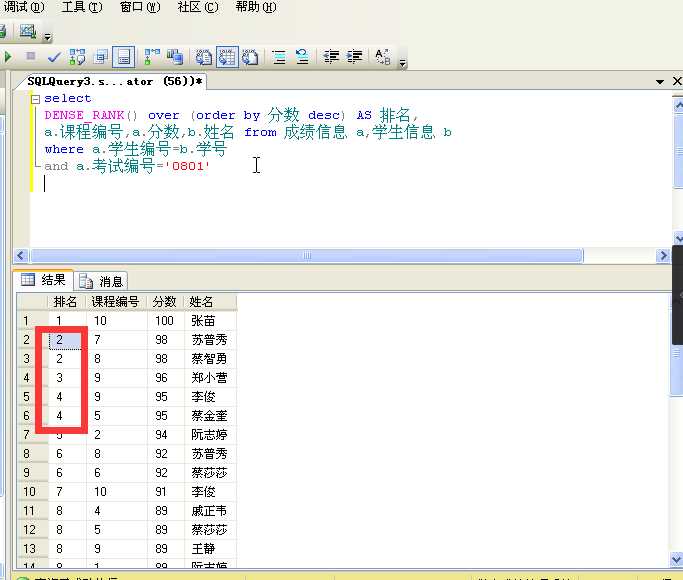Viewport: 683px width, 580px height.
Task: Open the 帮助(H) menu
Action: tap(256, 7)
